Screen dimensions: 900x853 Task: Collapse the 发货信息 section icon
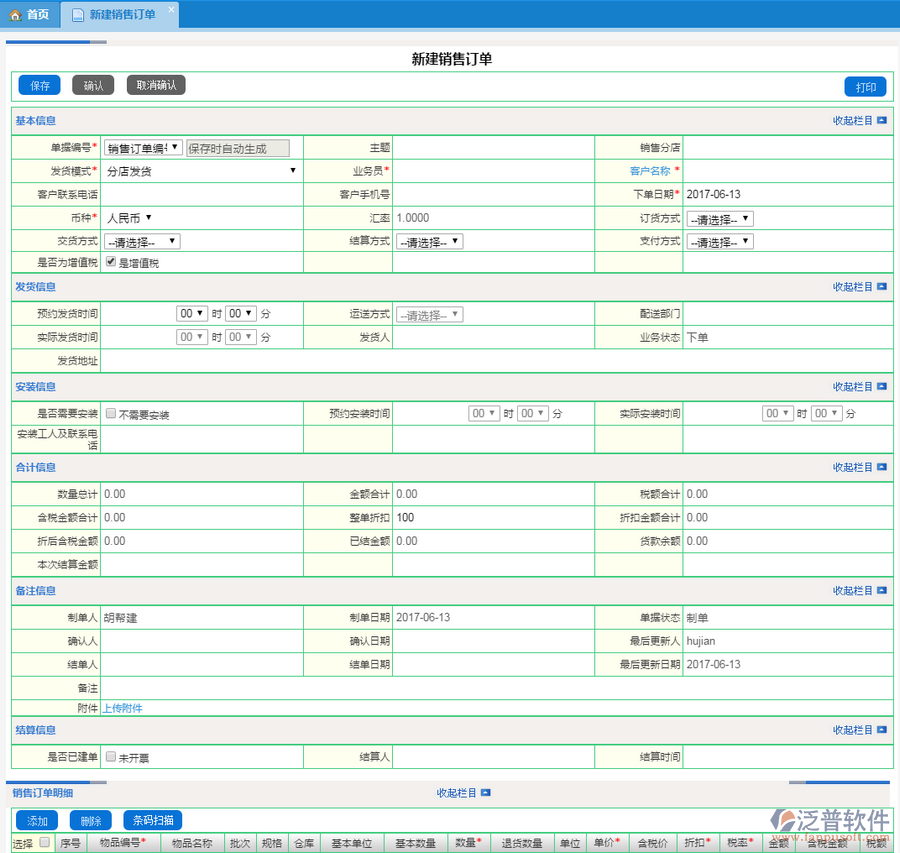point(882,287)
